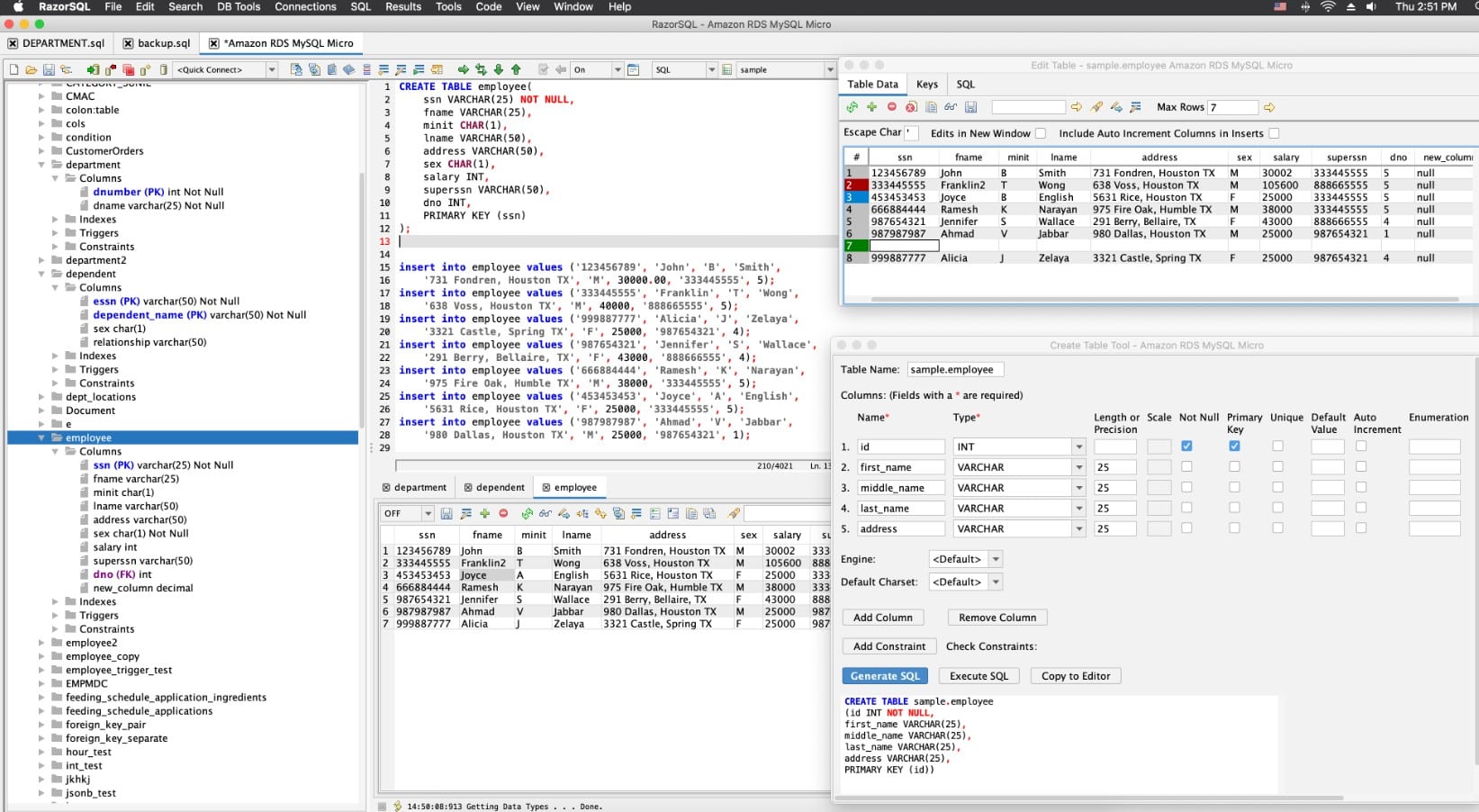Check Unique for last_name column
The height and width of the screenshot is (812, 1479).
(x=1277, y=508)
